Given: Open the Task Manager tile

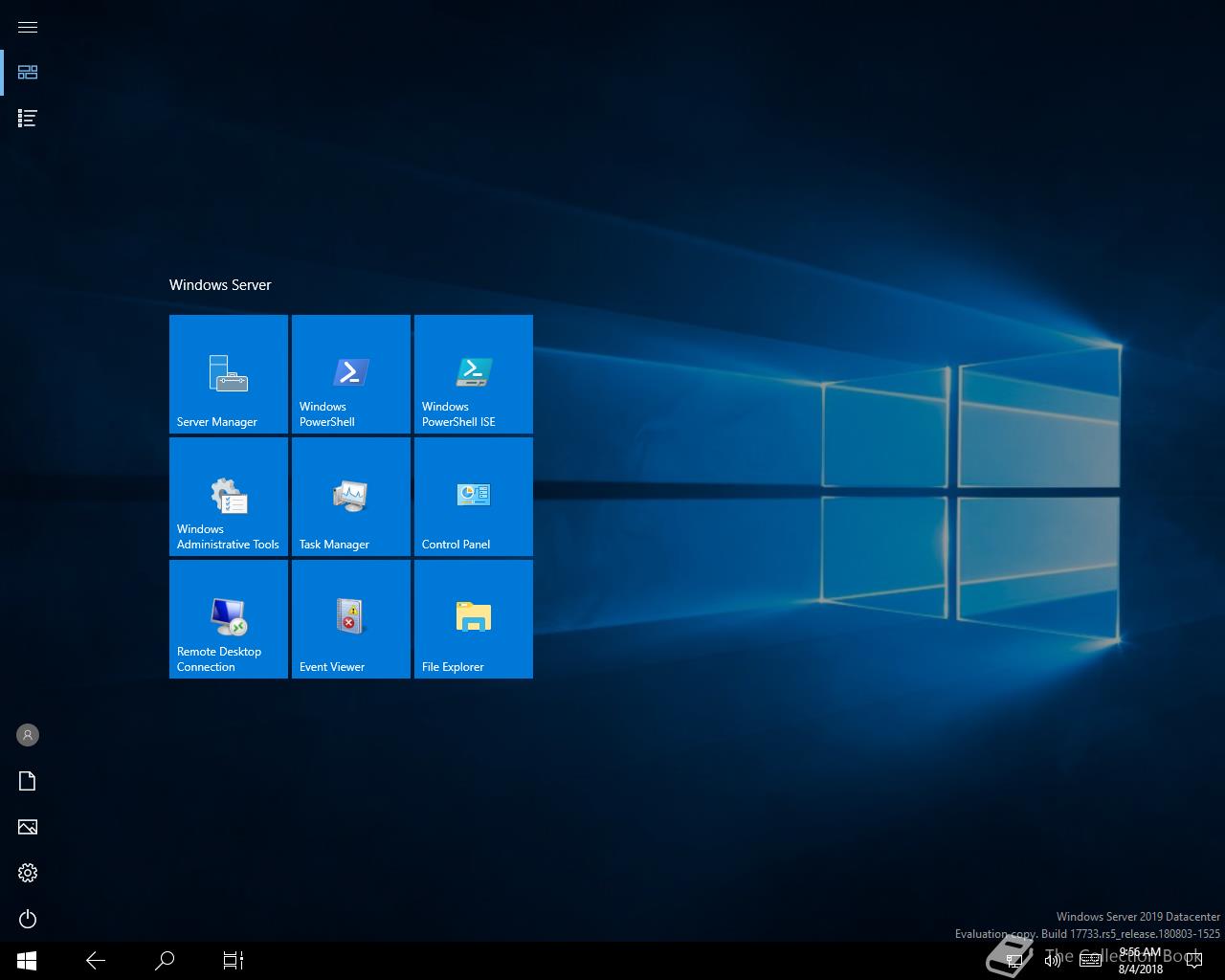Looking at the screenshot, I should [351, 497].
